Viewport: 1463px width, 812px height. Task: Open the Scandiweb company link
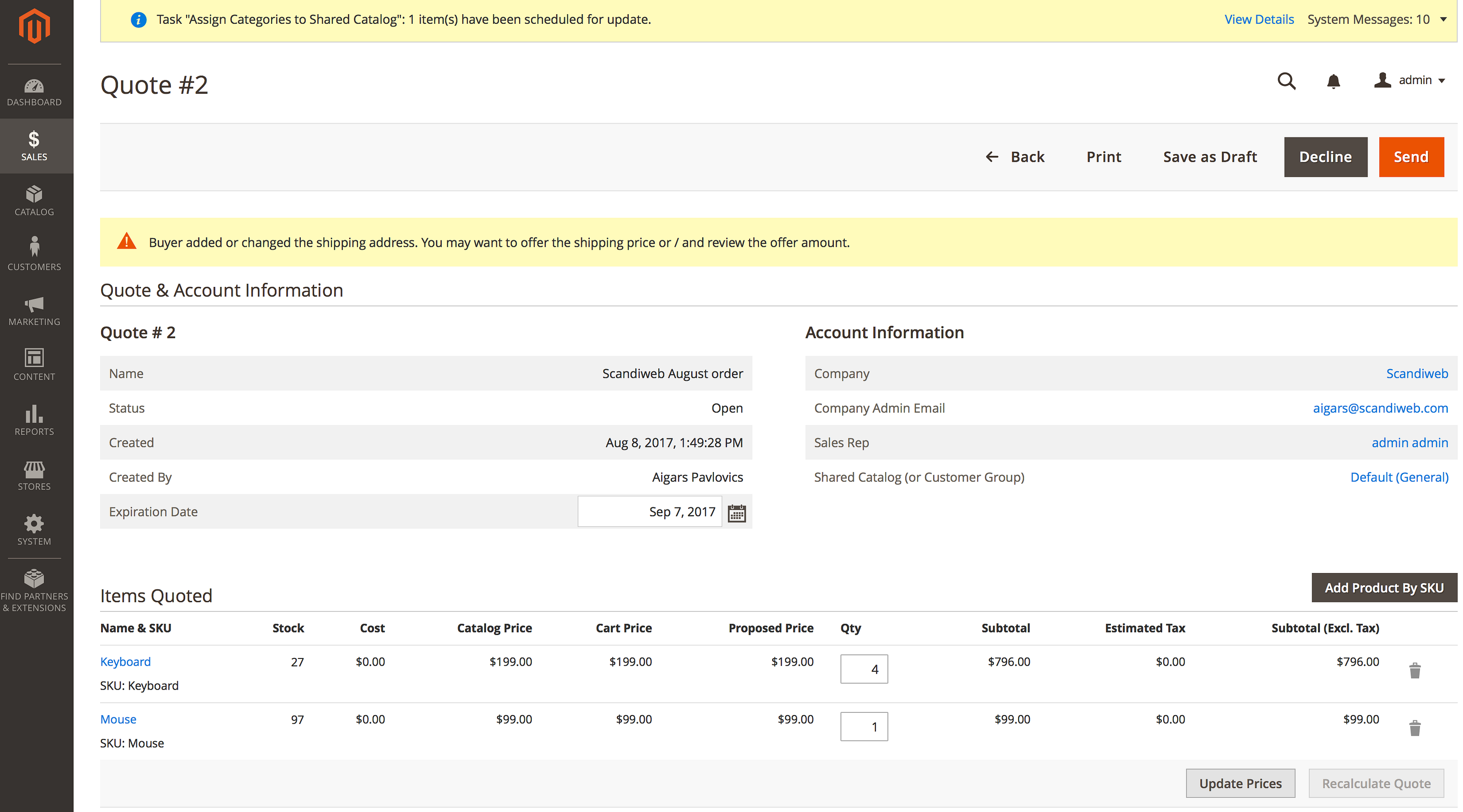pos(1416,374)
